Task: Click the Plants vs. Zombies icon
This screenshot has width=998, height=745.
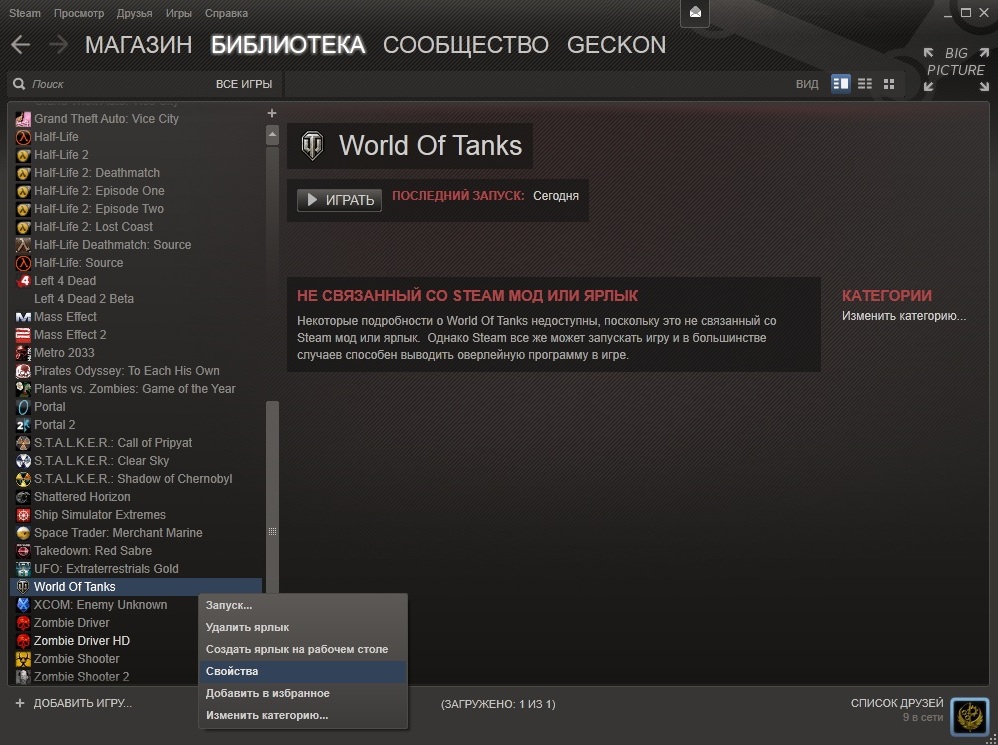Action: point(23,389)
